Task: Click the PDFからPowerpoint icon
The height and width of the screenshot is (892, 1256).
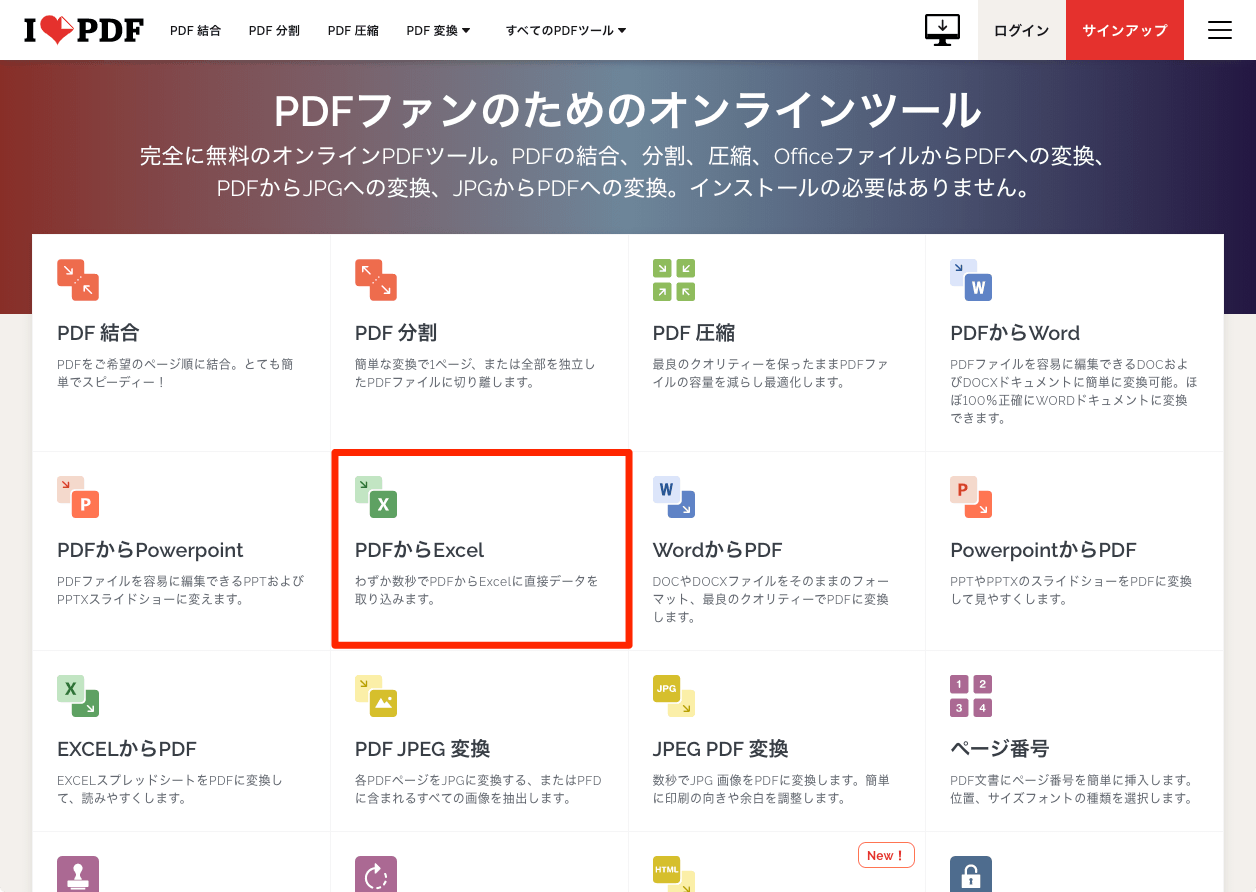Action: (78, 497)
